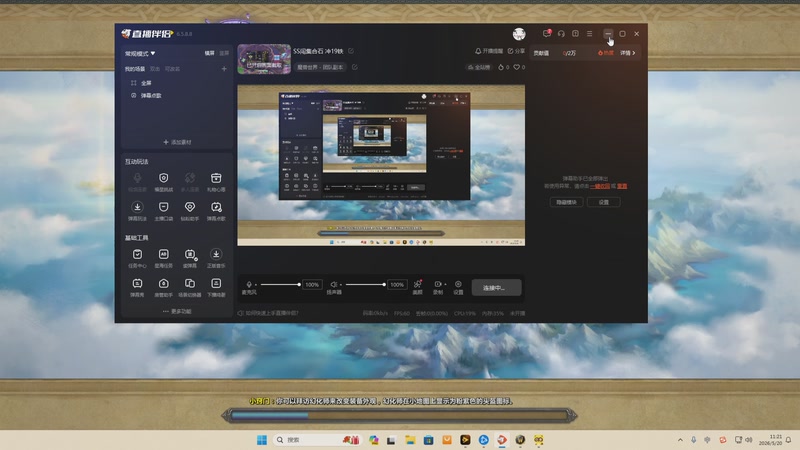The height and width of the screenshot is (450, 800).
Task: Click speaker 100% value box
Action: [x=397, y=284]
